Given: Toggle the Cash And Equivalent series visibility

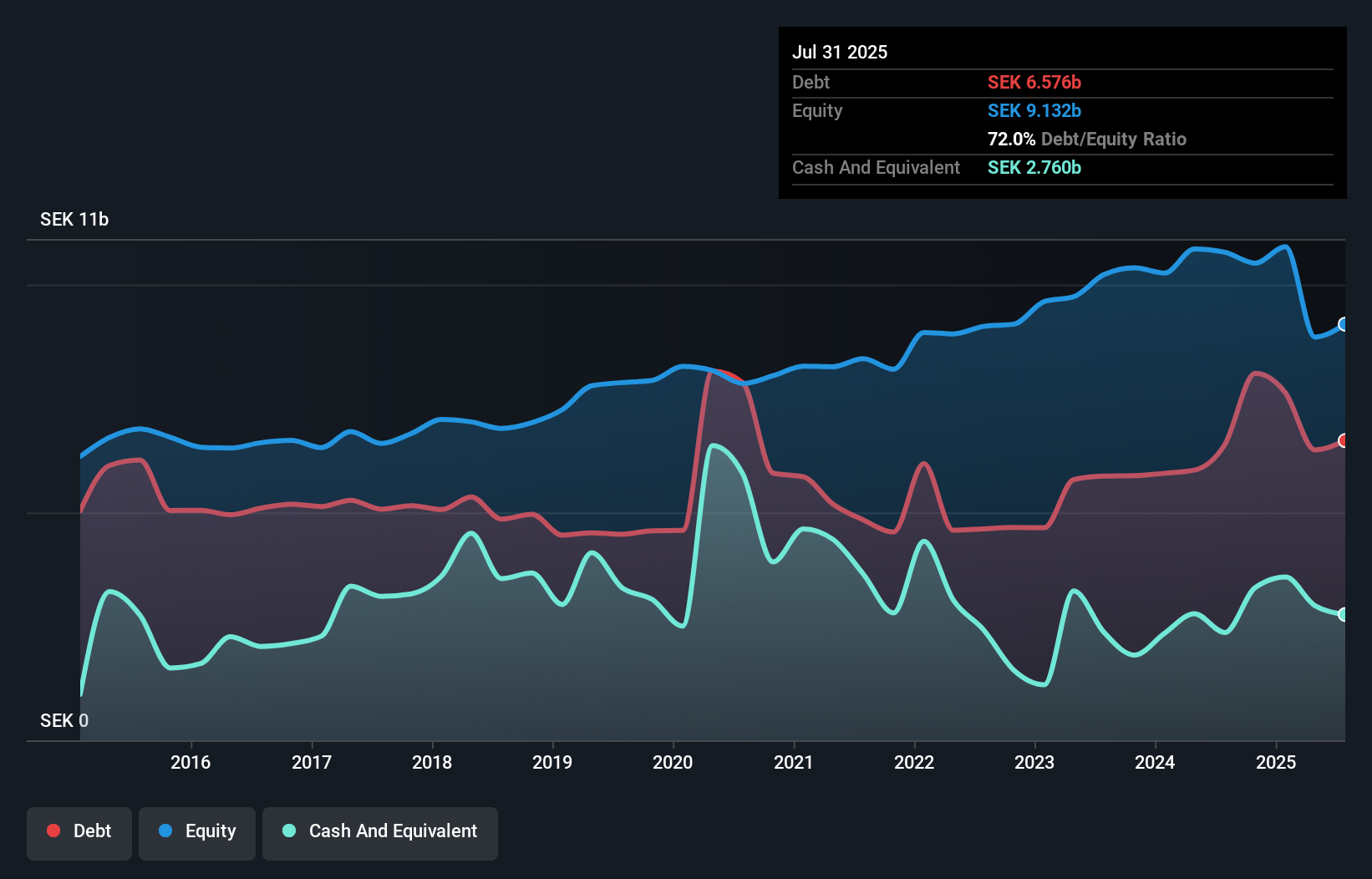Looking at the screenshot, I should [380, 831].
